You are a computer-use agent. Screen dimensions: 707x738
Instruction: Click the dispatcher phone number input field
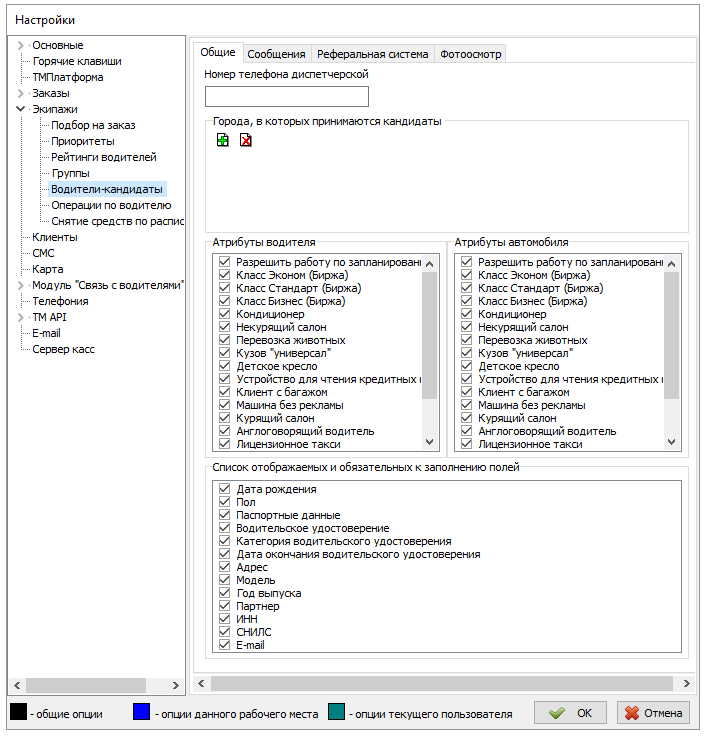pos(286,97)
